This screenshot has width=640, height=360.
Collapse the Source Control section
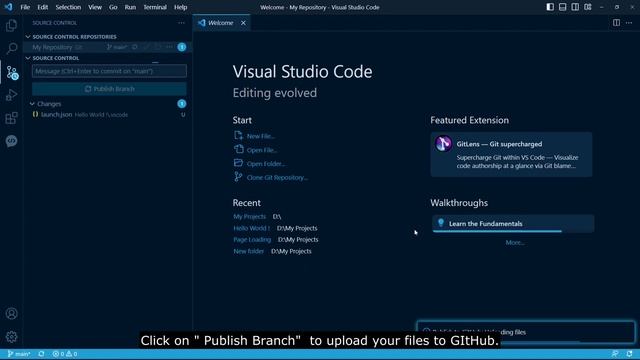pos(28,58)
